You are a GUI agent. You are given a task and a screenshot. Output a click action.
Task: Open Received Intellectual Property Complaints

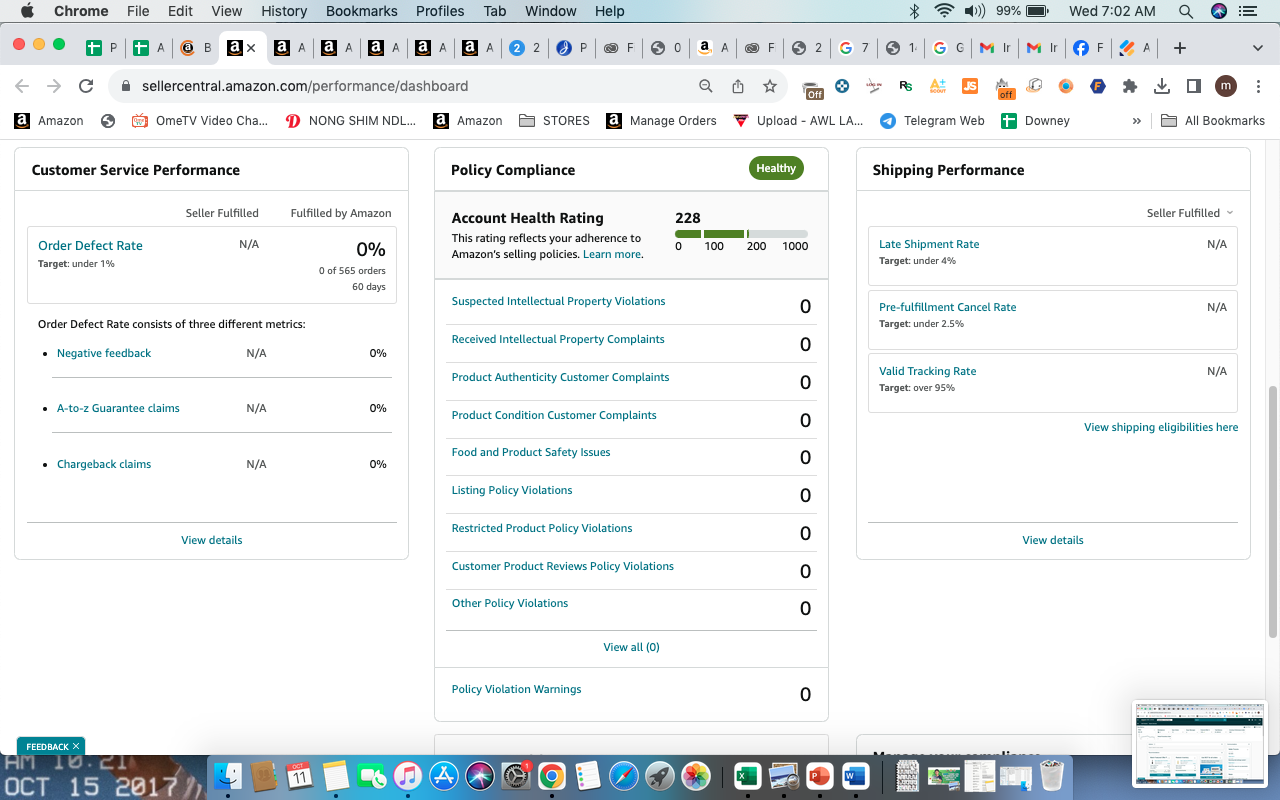pos(558,339)
